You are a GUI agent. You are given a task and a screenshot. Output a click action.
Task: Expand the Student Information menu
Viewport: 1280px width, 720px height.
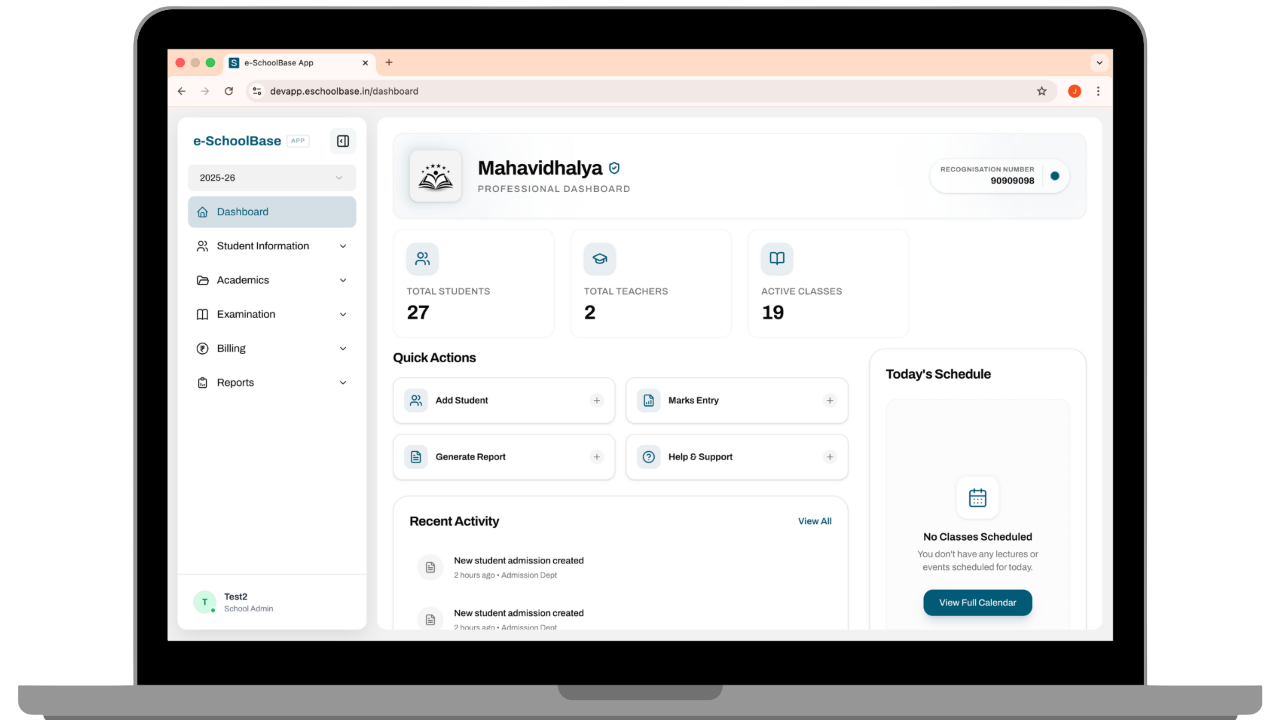tap(271, 246)
